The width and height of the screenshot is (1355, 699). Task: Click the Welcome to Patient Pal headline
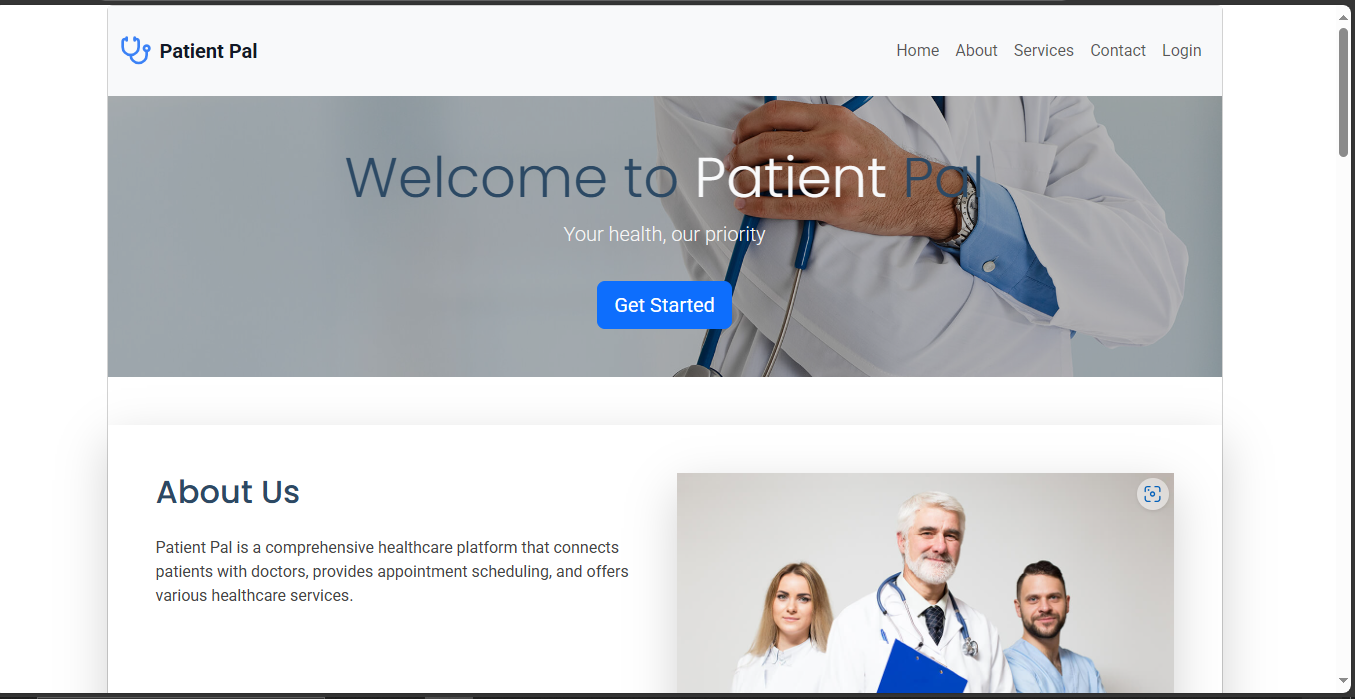tap(664, 177)
